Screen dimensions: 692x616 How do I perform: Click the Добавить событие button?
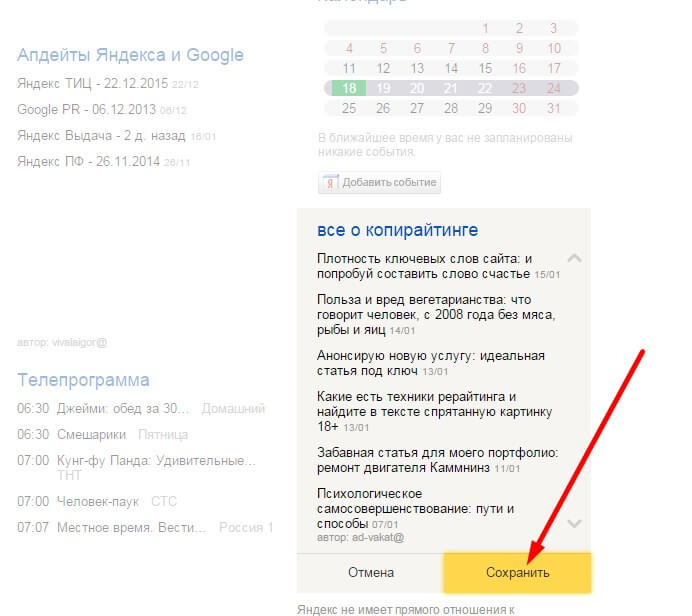coord(379,183)
